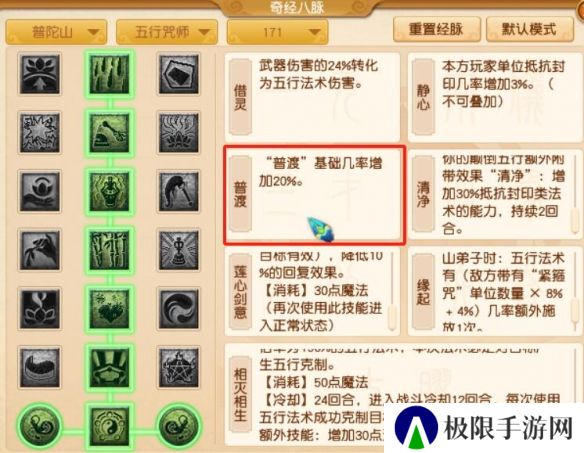The image size is (584, 453).
Task: Choose the yin-yang skill node at bottom
Action: [x=109, y=426]
